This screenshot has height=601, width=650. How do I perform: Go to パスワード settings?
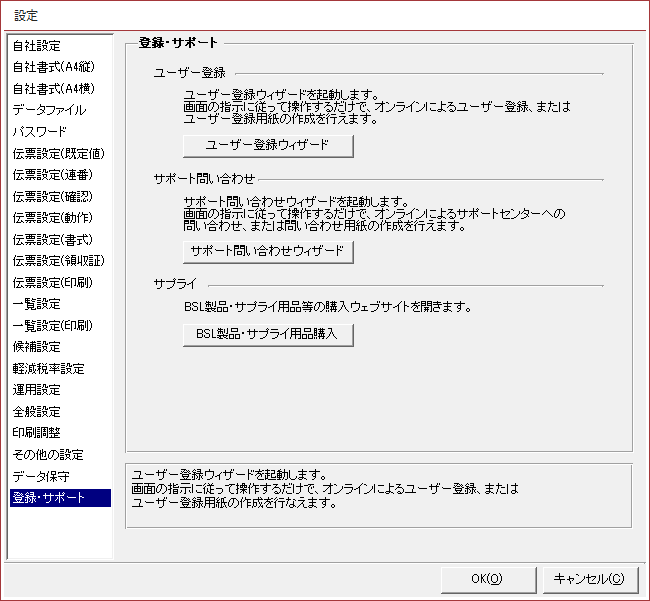(60, 132)
